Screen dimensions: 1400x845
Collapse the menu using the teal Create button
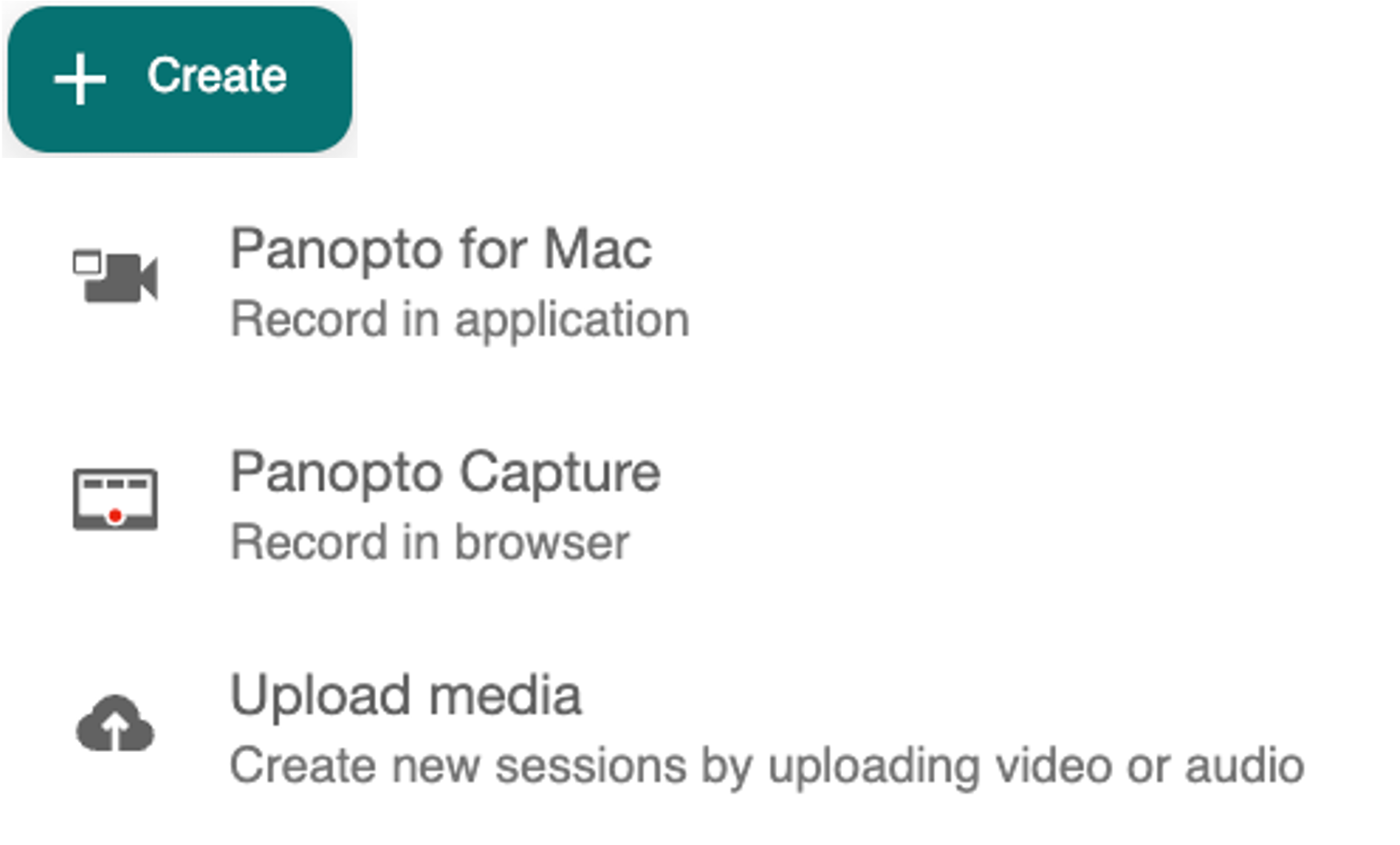(180, 79)
